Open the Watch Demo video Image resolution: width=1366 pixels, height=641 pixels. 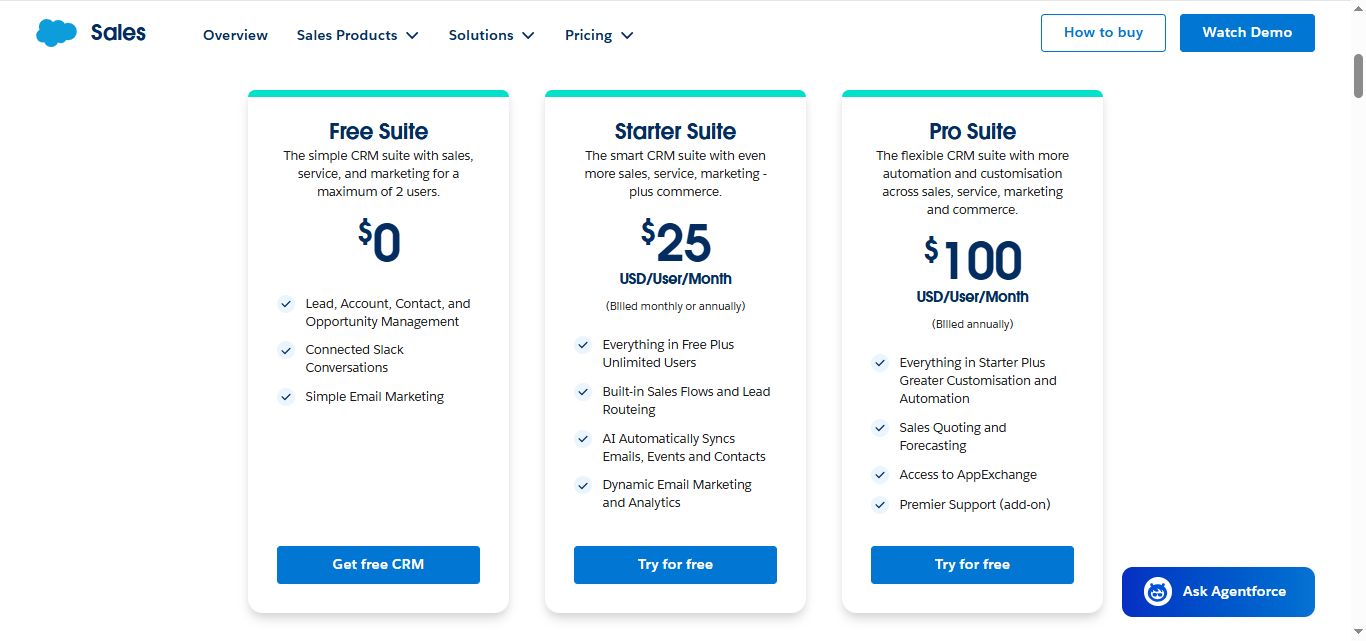click(1246, 32)
